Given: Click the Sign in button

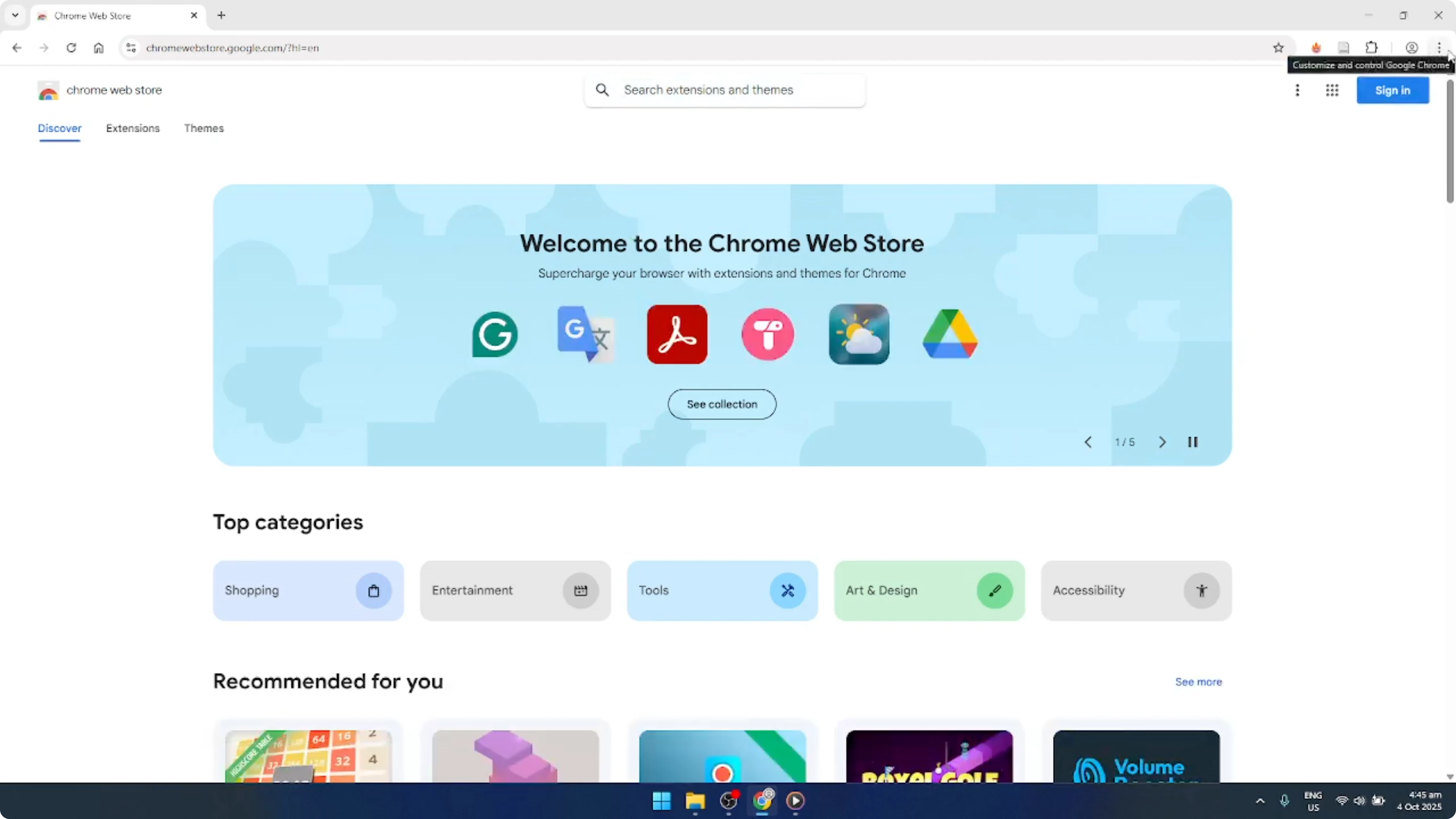Looking at the screenshot, I should (x=1393, y=91).
